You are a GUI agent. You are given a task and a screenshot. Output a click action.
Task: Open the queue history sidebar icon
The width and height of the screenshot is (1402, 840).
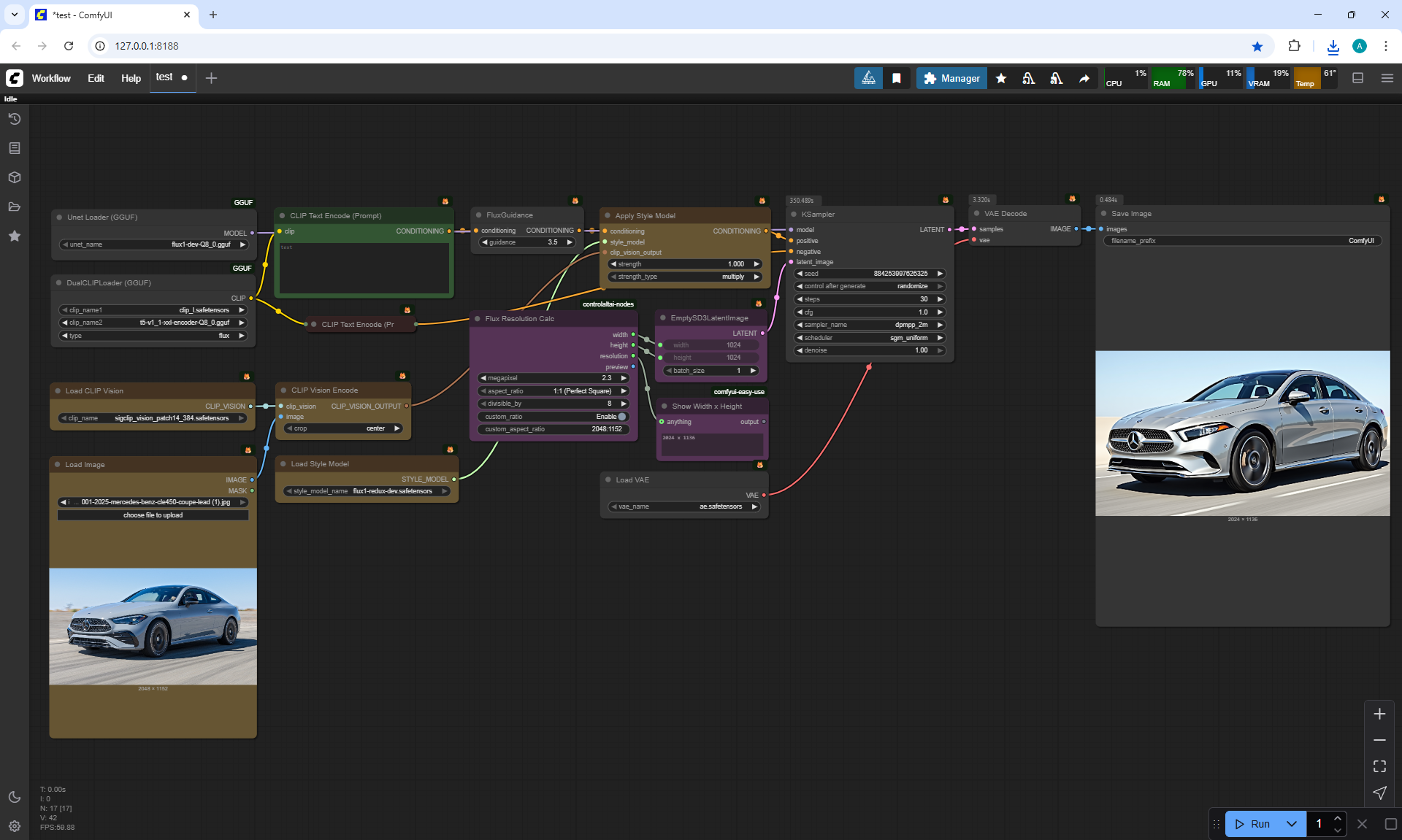click(14, 119)
